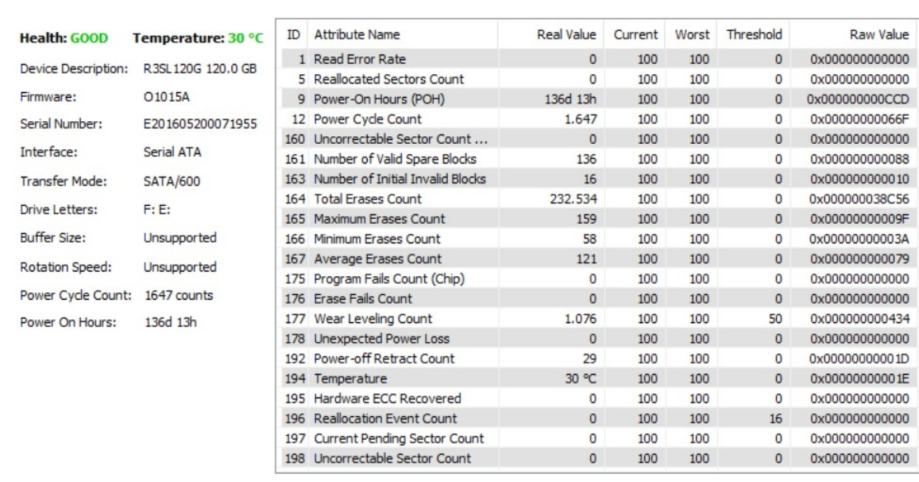Screen dimensions: 919x482
Task: Click the Uncorrectable Sector Count row, ID 198
Action: [x=598, y=458]
